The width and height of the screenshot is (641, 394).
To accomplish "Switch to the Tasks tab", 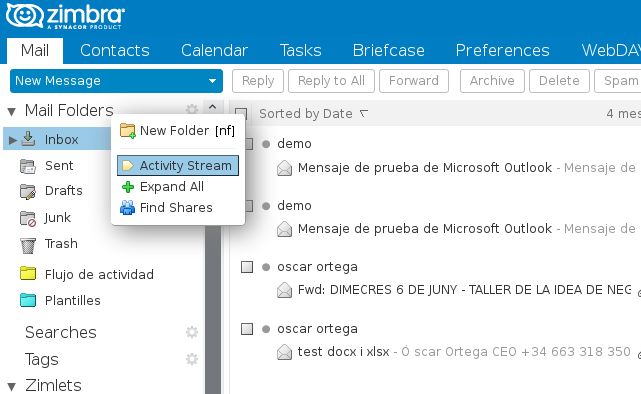I will [x=300, y=51].
